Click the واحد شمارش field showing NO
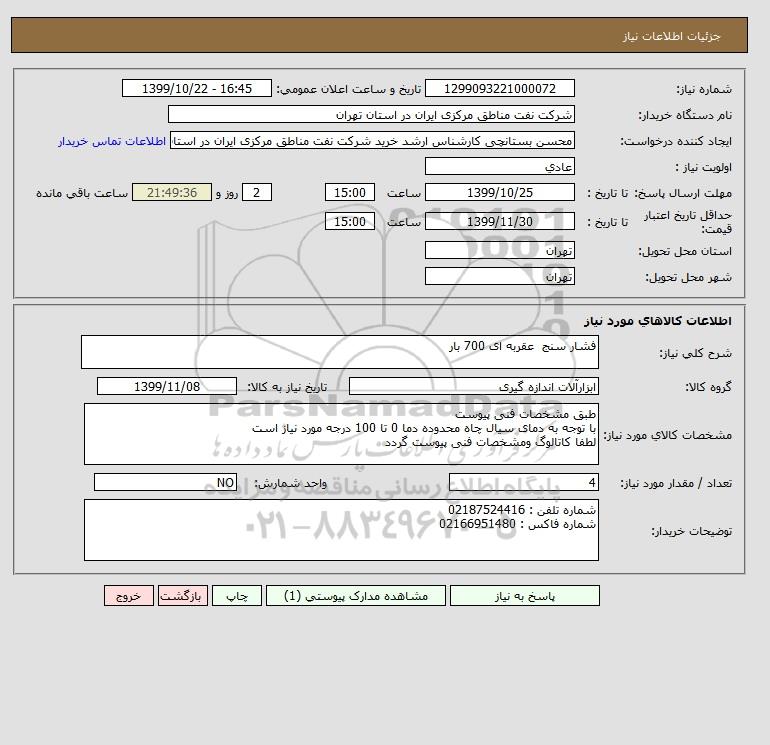 click(x=165, y=482)
